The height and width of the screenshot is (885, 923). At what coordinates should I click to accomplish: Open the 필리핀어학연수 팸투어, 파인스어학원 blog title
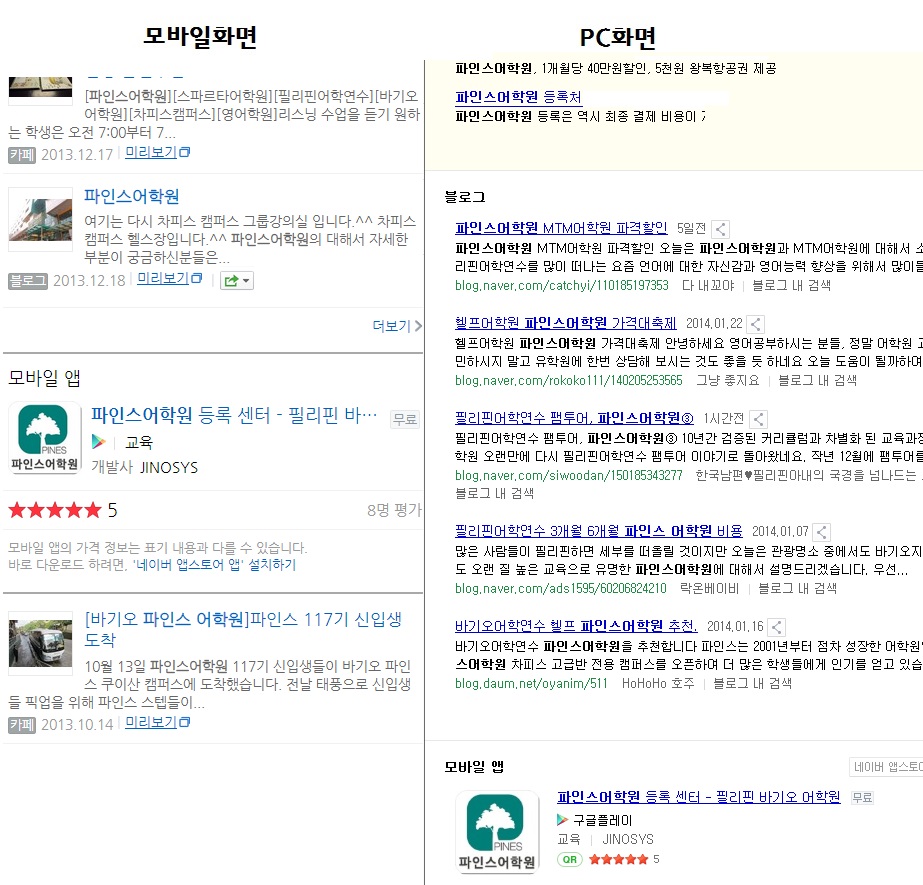point(574,418)
